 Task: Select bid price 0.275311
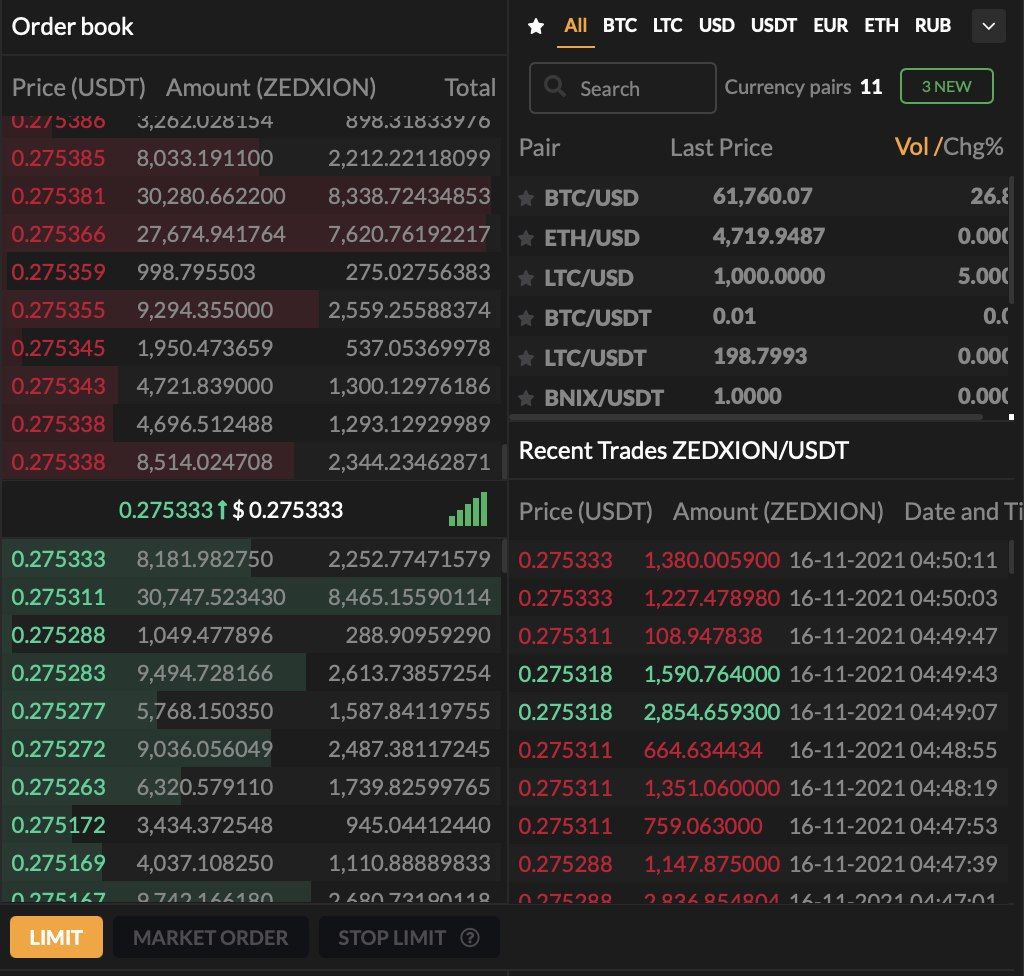pyautogui.click(x=58, y=597)
